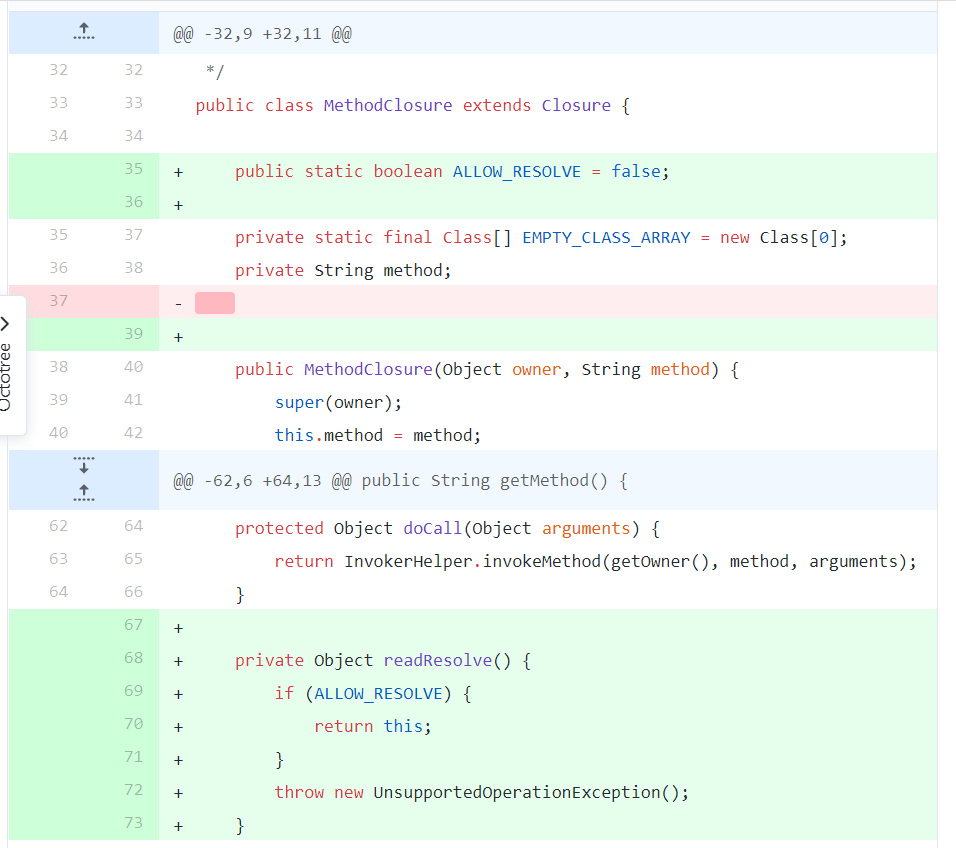Click 'ALLOW_RESOLVE = false' added line
This screenshot has height=848, width=956.
pos(452,172)
